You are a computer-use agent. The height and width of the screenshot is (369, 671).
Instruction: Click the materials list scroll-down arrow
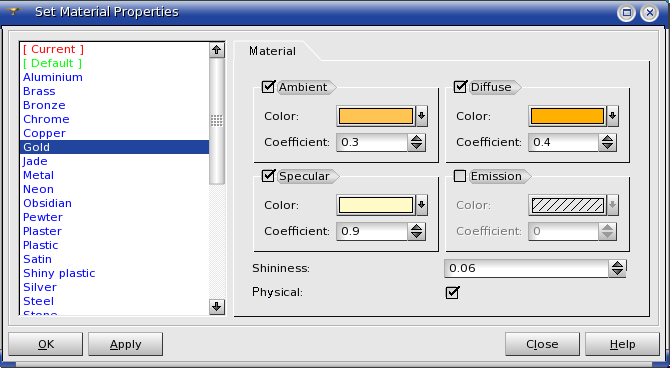[x=217, y=307]
